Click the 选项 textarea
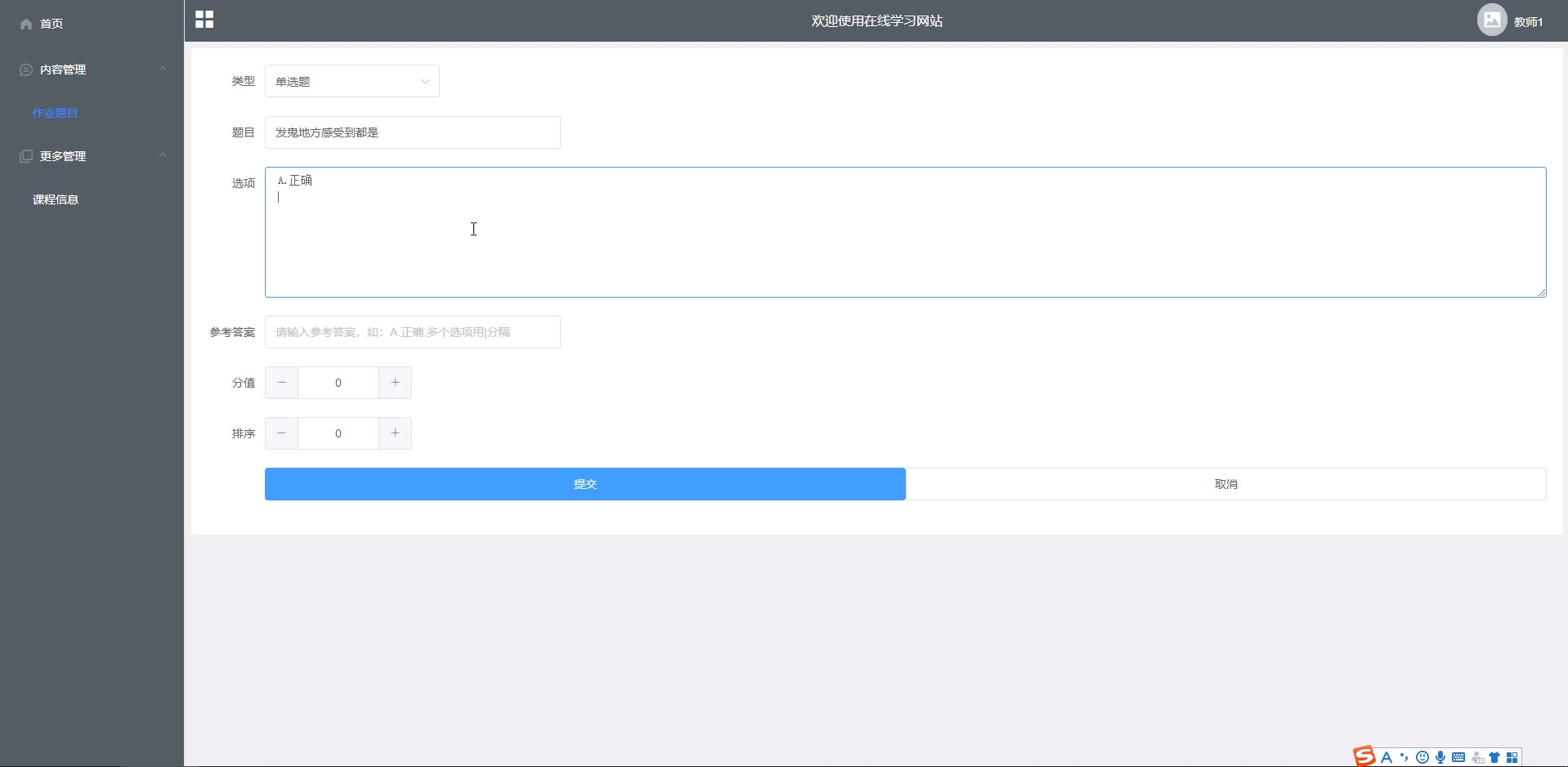 [906, 232]
